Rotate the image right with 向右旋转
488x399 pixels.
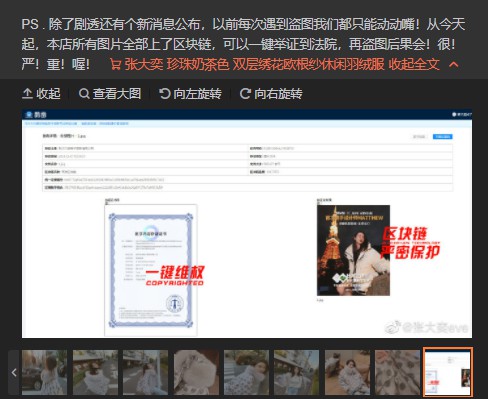point(271,94)
